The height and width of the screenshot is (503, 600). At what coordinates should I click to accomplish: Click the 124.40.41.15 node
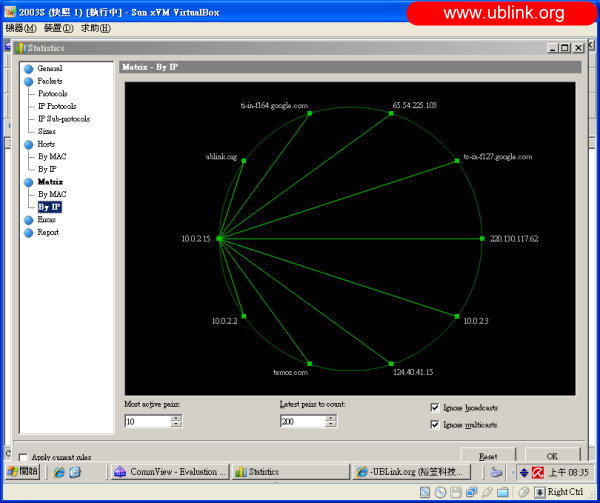(391, 364)
